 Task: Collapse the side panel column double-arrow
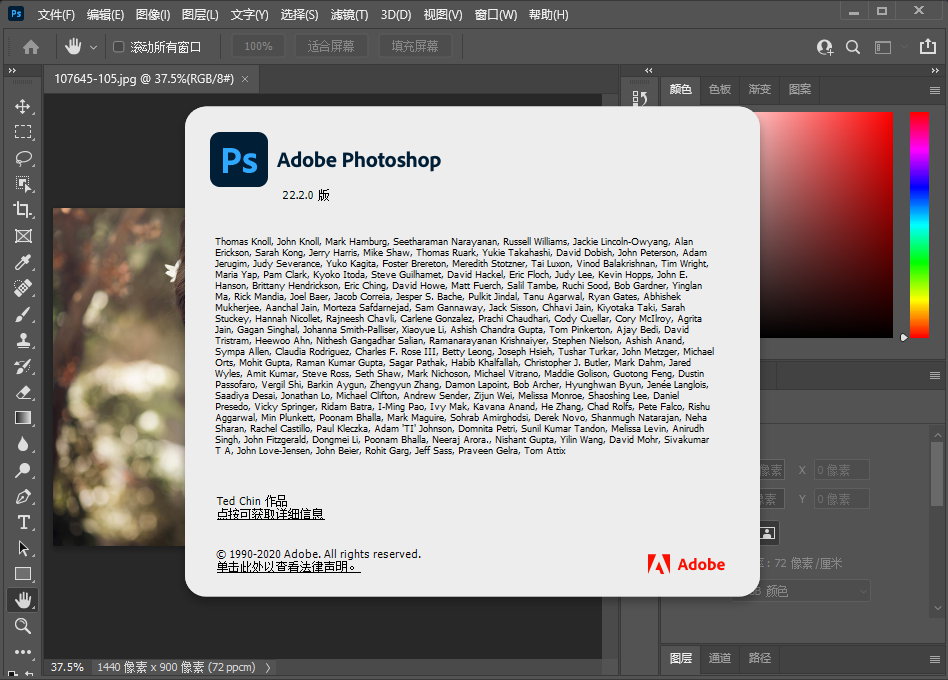point(649,71)
